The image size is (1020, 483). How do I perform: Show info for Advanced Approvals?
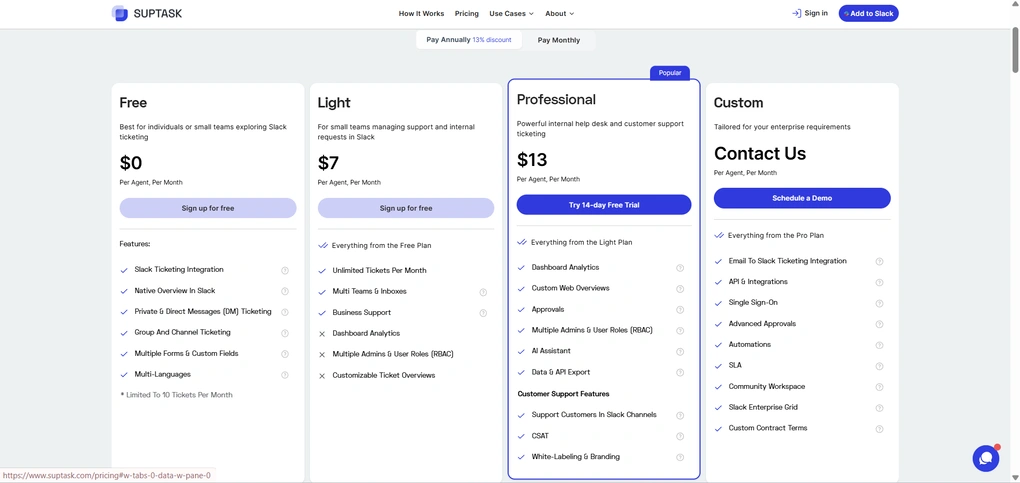coord(879,324)
